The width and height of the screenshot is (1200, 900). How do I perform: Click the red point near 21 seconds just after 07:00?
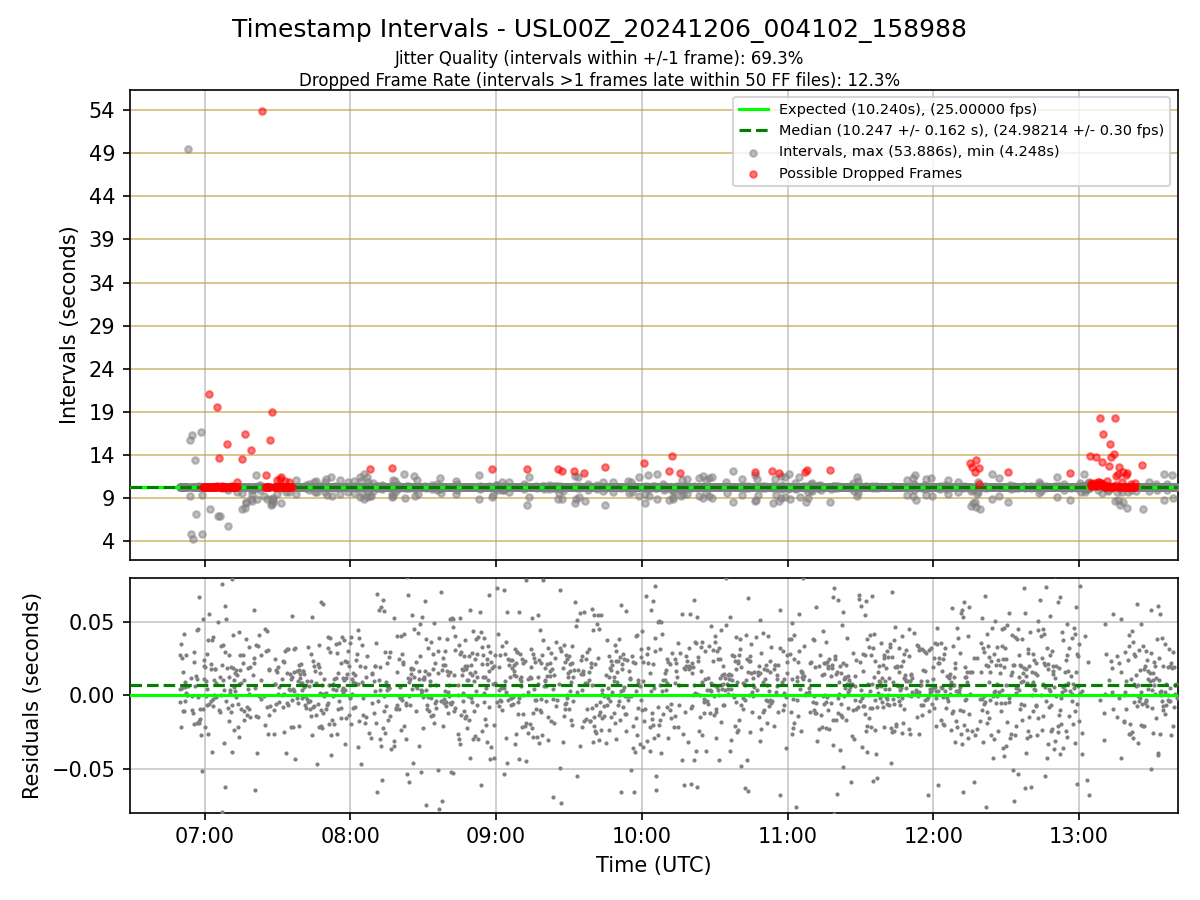[209, 394]
